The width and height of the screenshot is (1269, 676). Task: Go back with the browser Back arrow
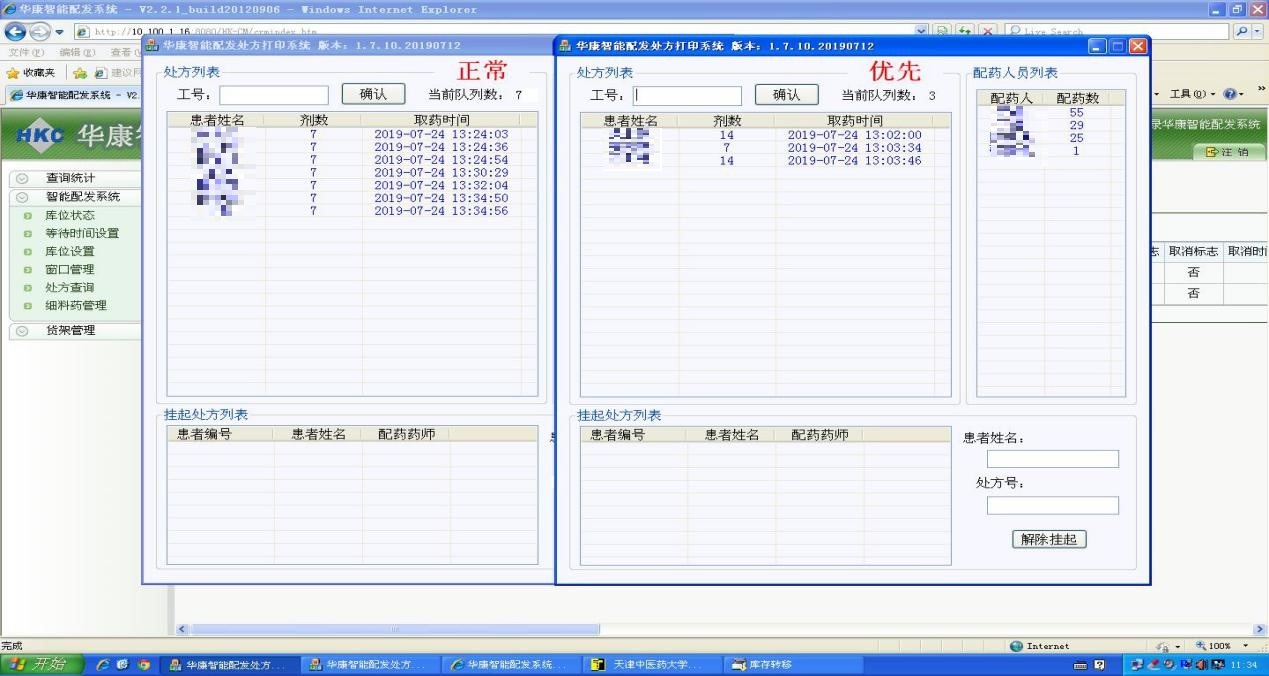pyautogui.click(x=15, y=31)
